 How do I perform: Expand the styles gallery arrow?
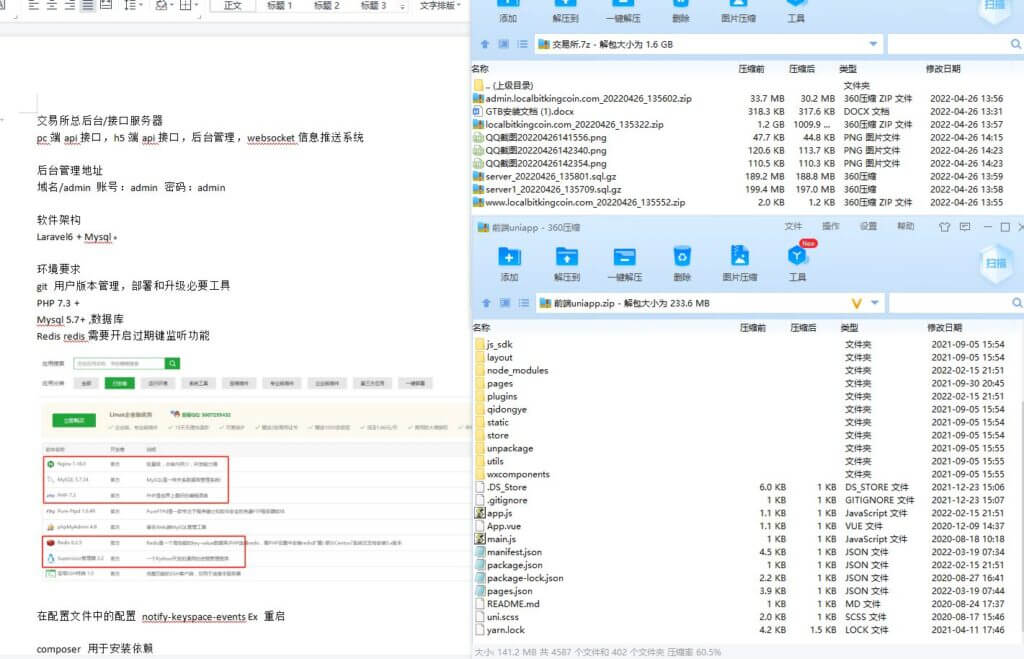(x=402, y=6)
